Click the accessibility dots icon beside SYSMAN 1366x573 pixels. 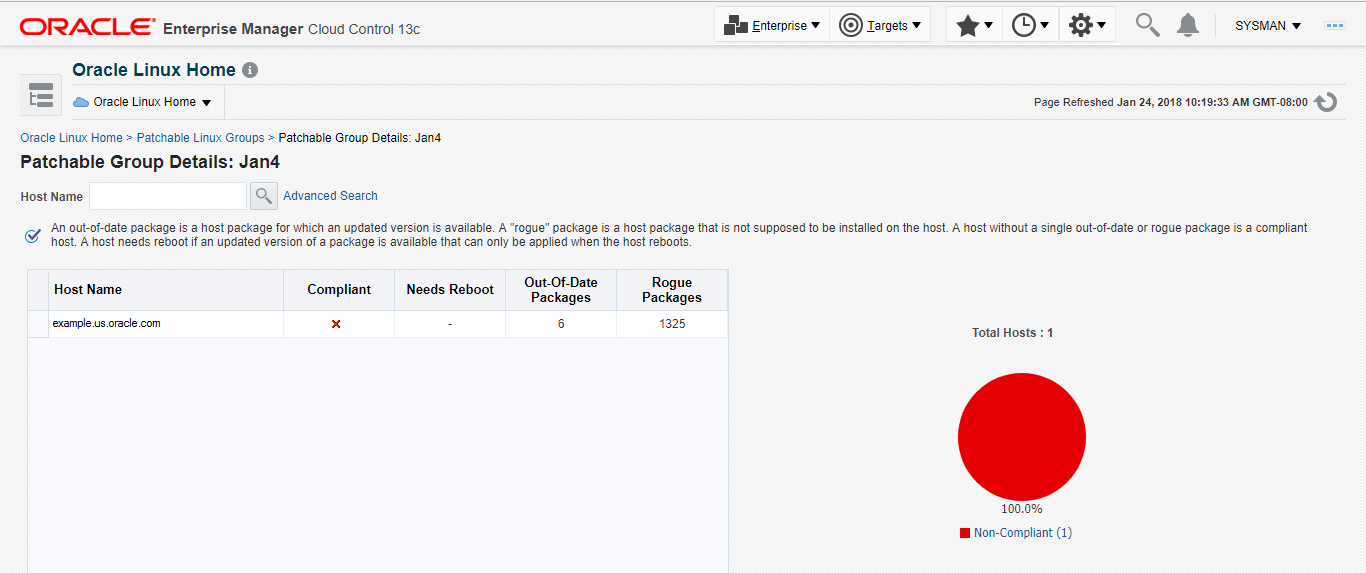(1335, 25)
